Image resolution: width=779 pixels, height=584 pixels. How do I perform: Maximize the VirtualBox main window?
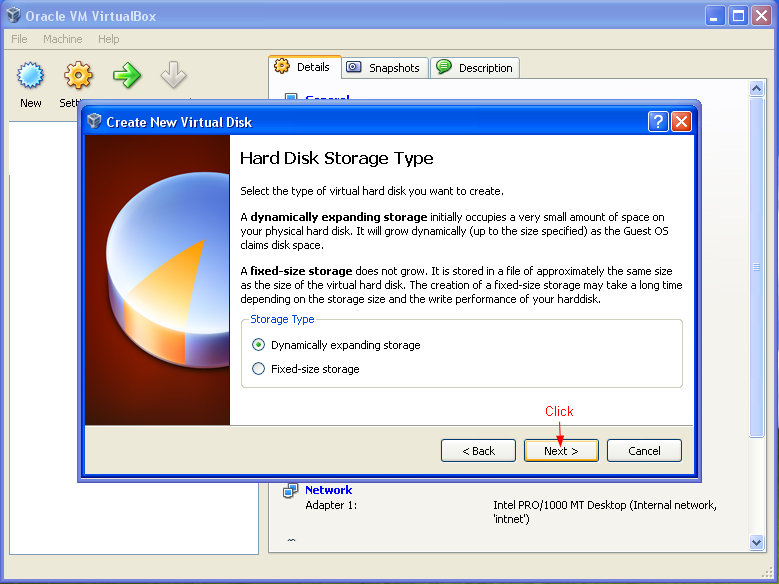point(738,16)
